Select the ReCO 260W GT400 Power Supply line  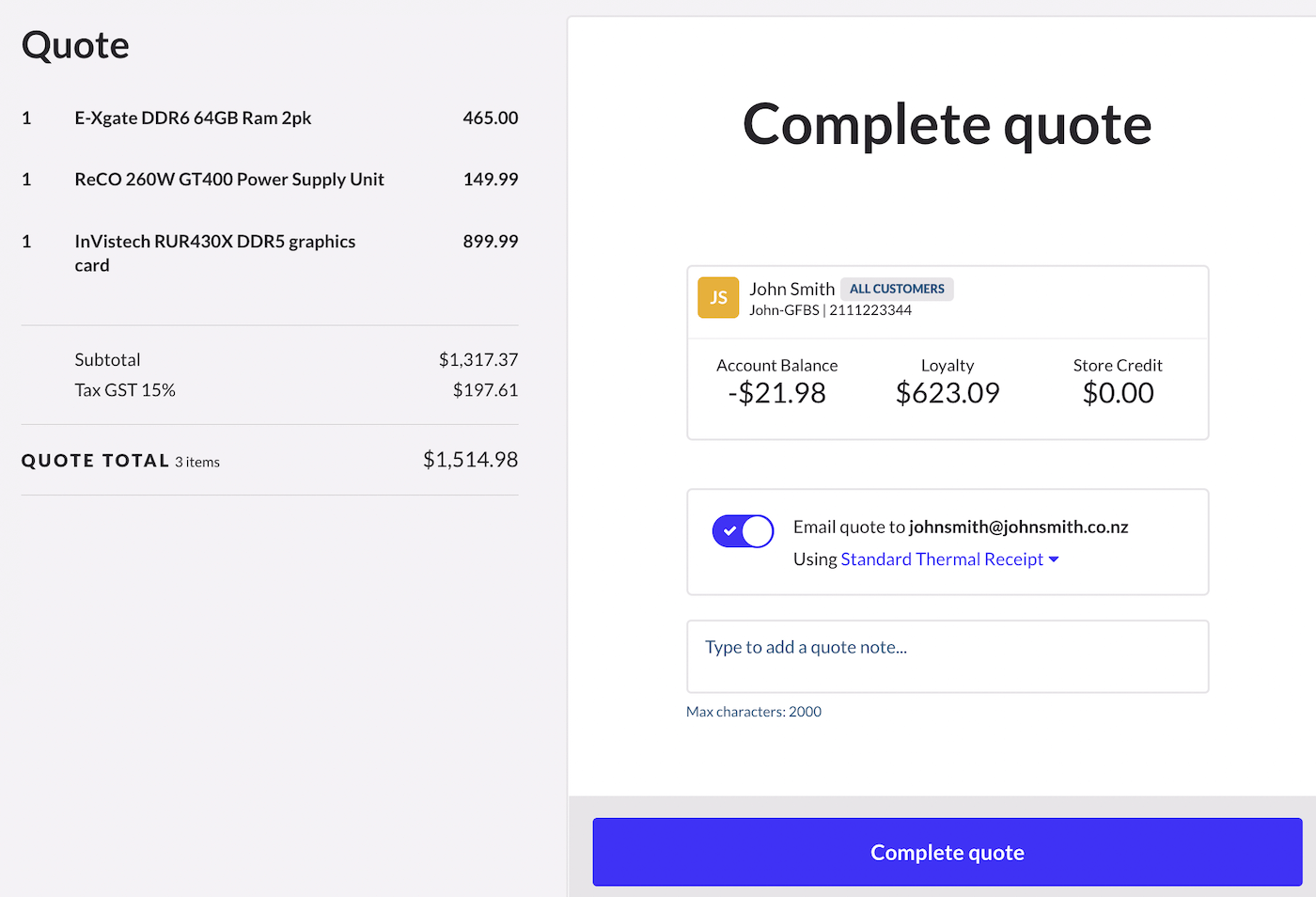[x=229, y=179]
